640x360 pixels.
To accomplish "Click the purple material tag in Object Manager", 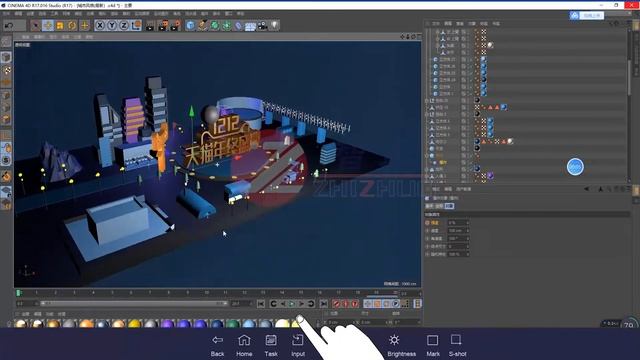I will tap(490, 176).
